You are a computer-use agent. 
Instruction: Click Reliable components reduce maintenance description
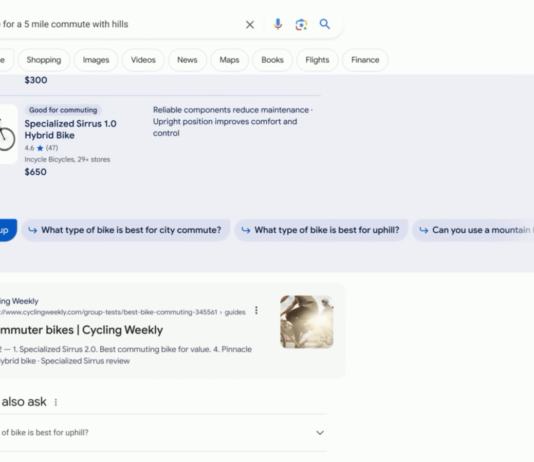pos(233,122)
